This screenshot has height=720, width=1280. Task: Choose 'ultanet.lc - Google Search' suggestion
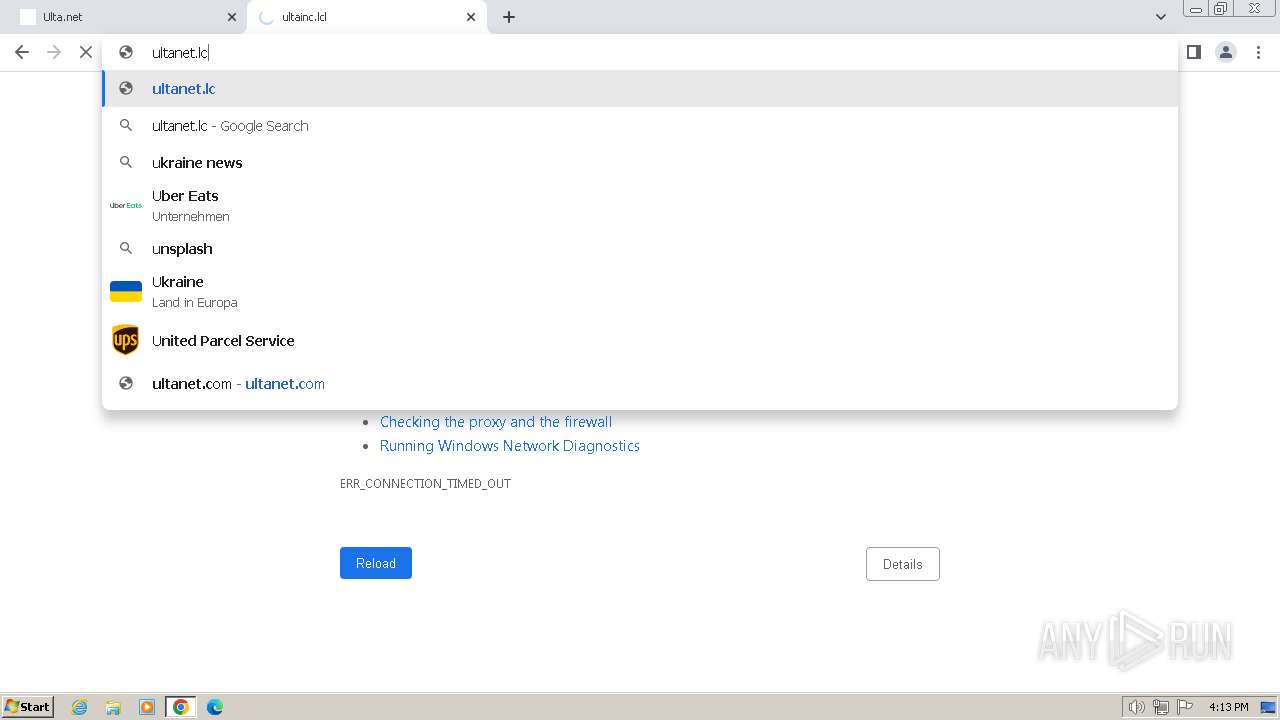(640, 126)
